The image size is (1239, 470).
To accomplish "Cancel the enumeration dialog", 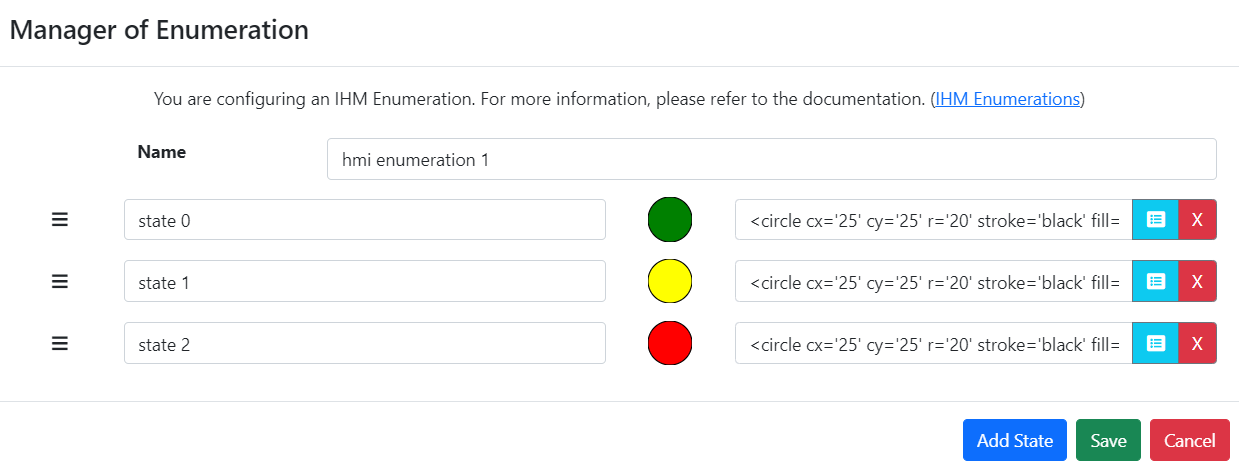I will [1190, 440].
